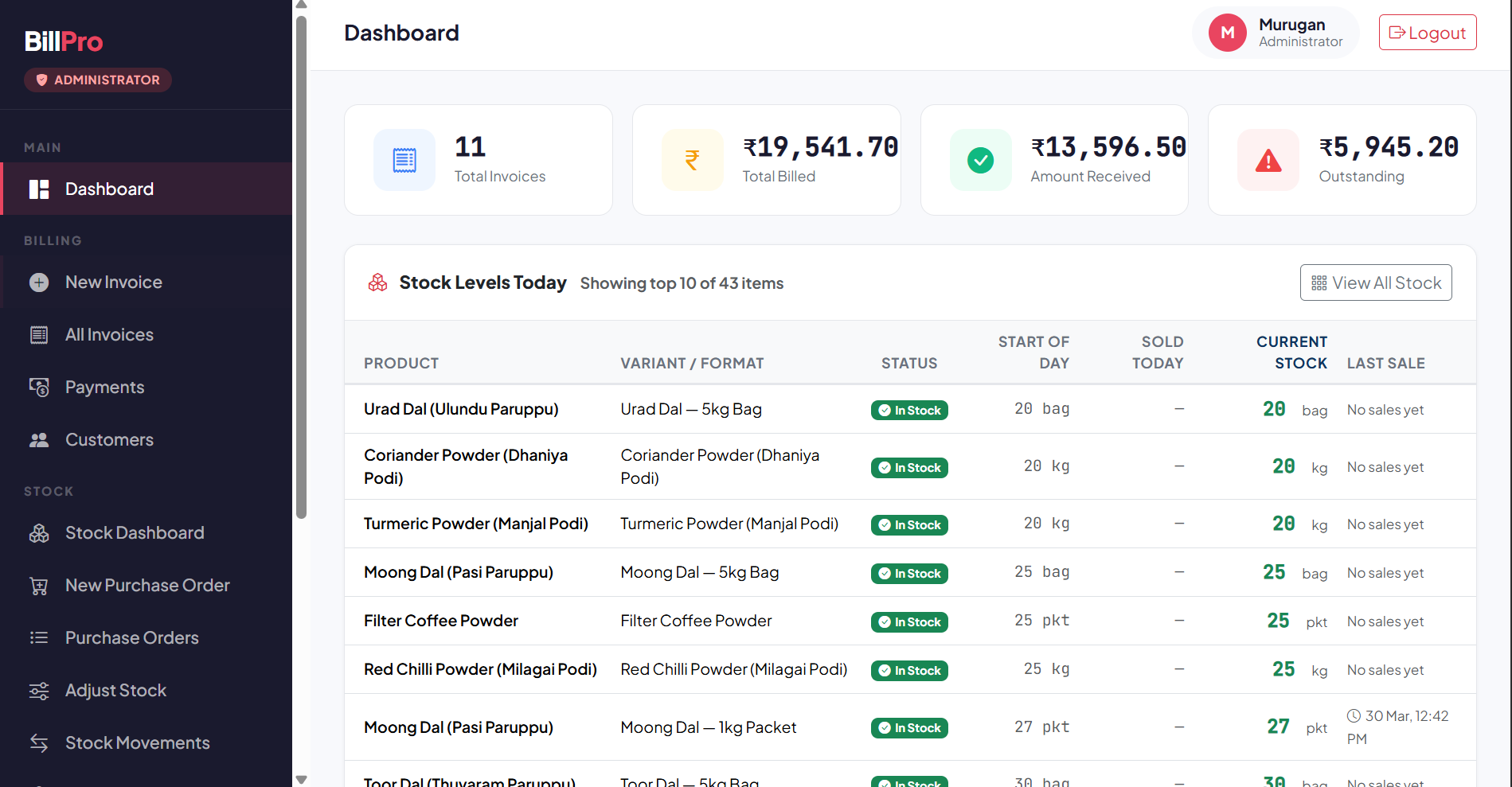The width and height of the screenshot is (1512, 787).
Task: Open New Purchase Order
Action: pyautogui.click(x=147, y=586)
